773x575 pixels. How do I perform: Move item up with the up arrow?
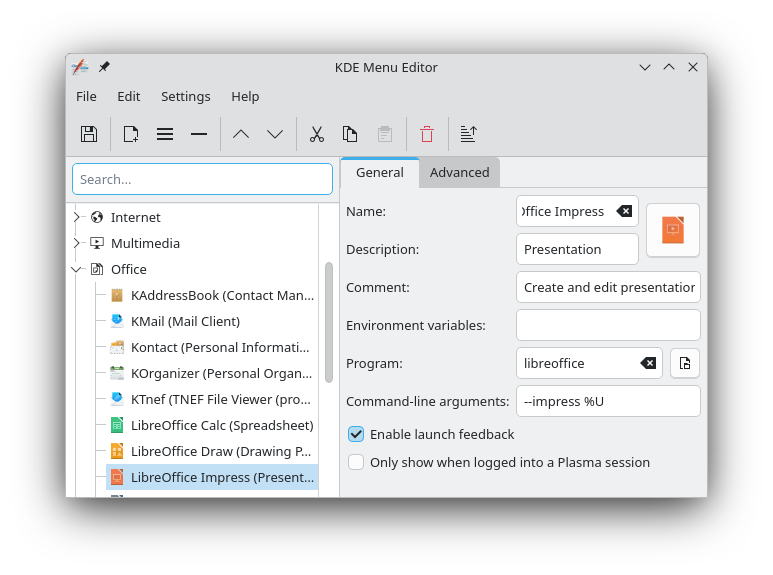(241, 134)
